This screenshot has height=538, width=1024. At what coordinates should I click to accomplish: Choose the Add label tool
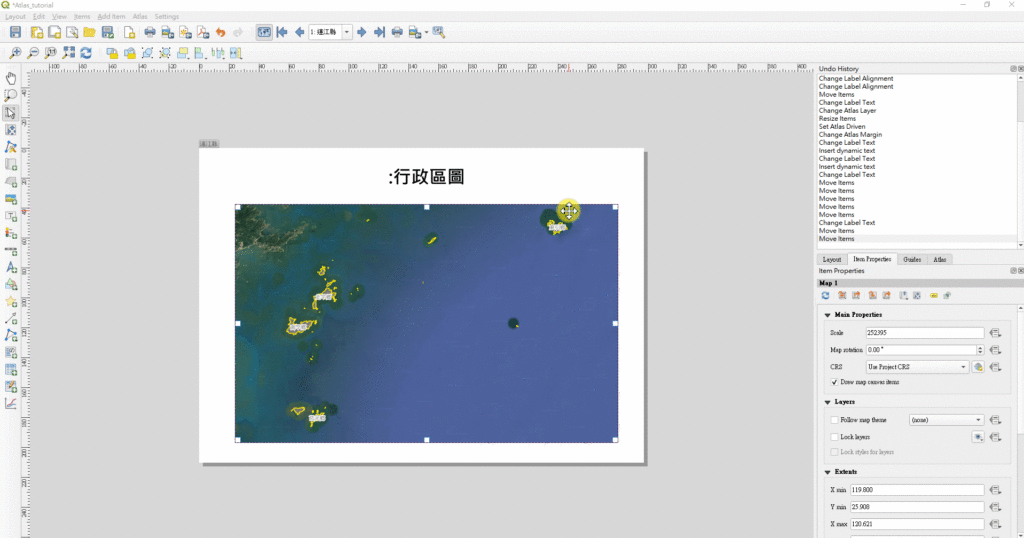11,216
